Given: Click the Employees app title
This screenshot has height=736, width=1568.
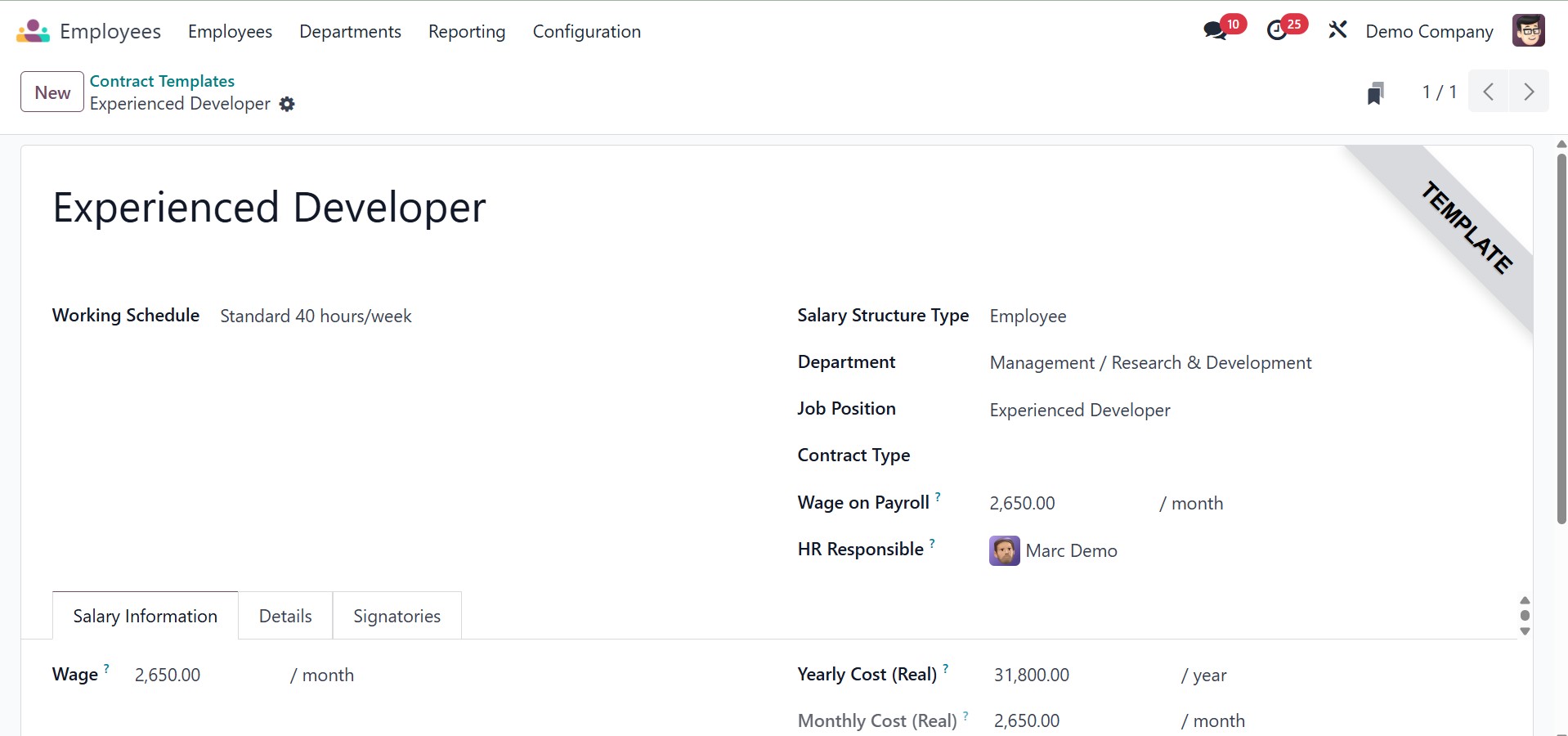Looking at the screenshot, I should [x=110, y=31].
